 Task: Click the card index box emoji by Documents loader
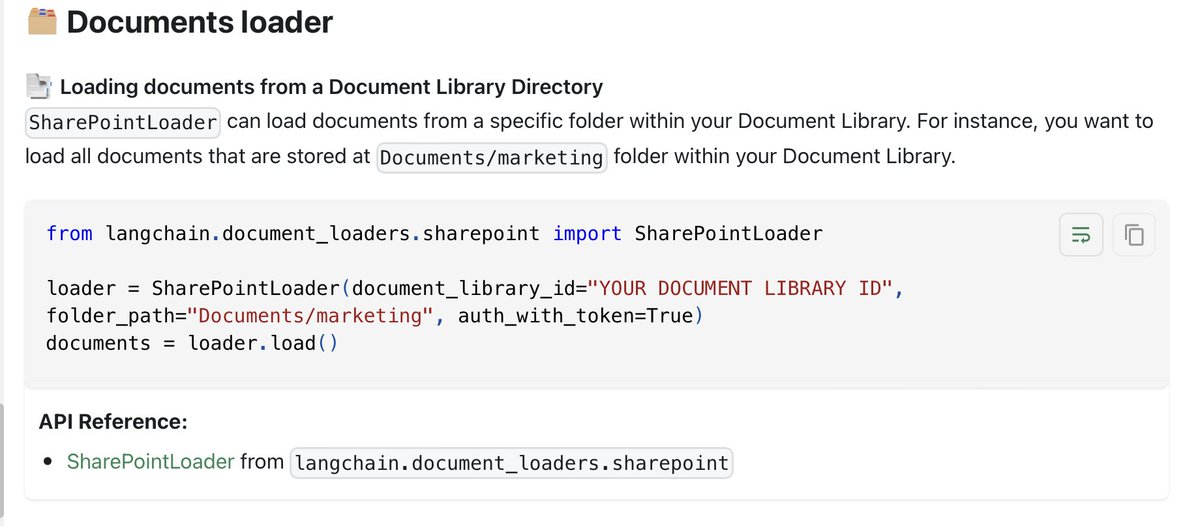(41, 21)
